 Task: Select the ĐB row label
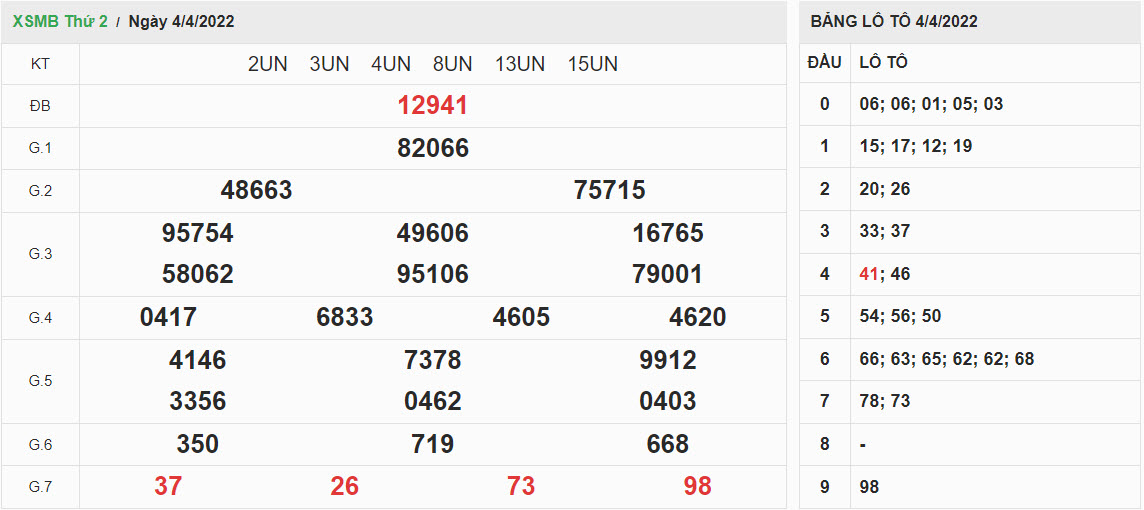[x=40, y=106]
